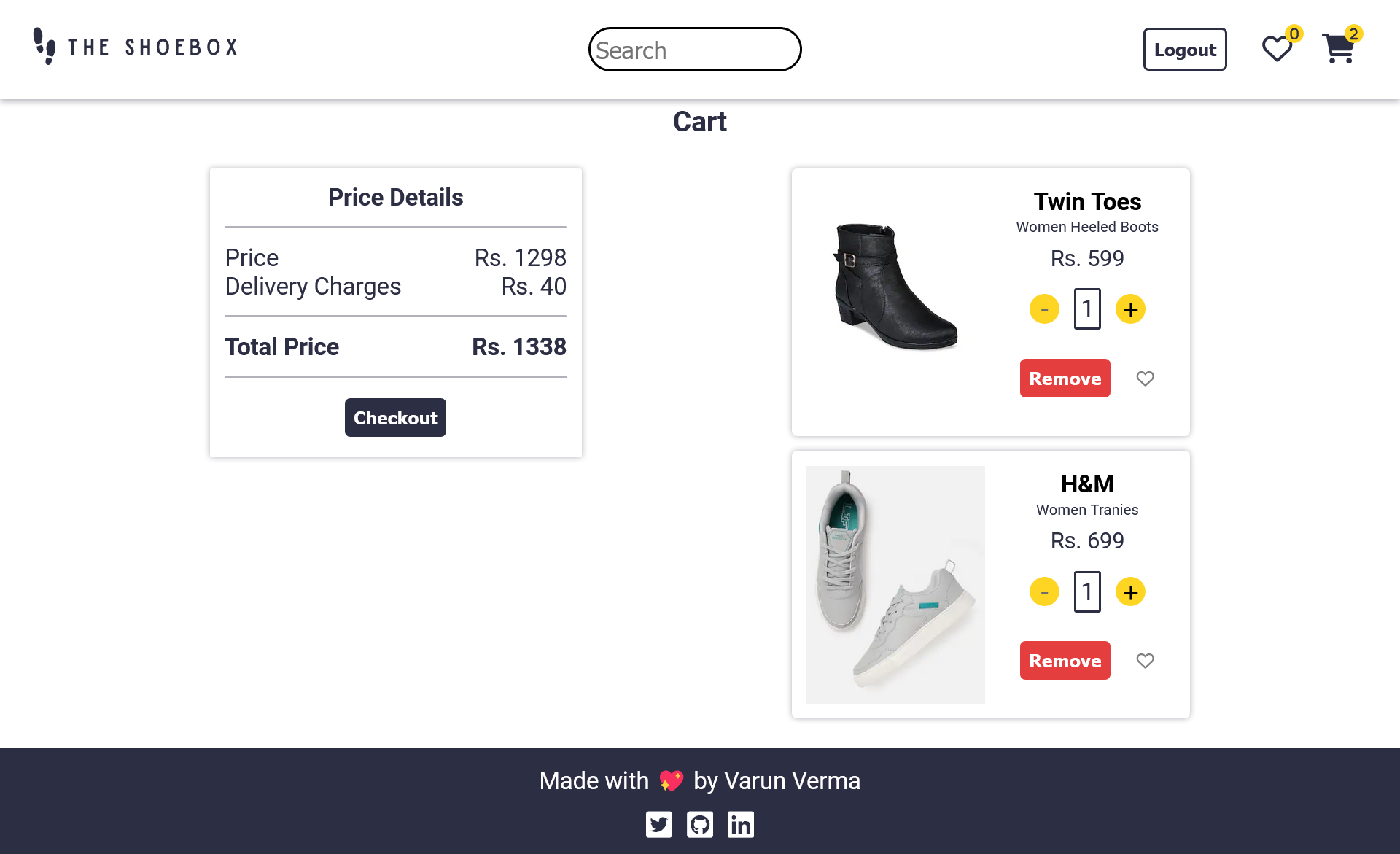Add H&M Tranies to wishlist

tap(1145, 661)
